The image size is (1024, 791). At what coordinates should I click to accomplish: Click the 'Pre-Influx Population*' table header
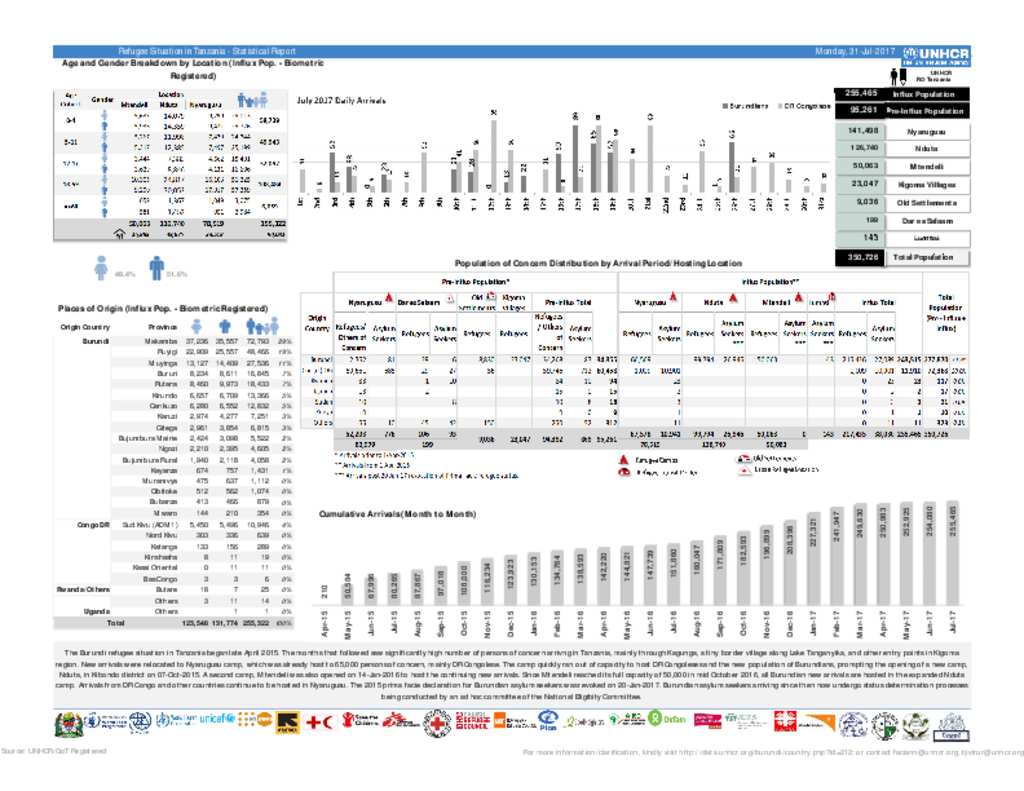[475, 282]
